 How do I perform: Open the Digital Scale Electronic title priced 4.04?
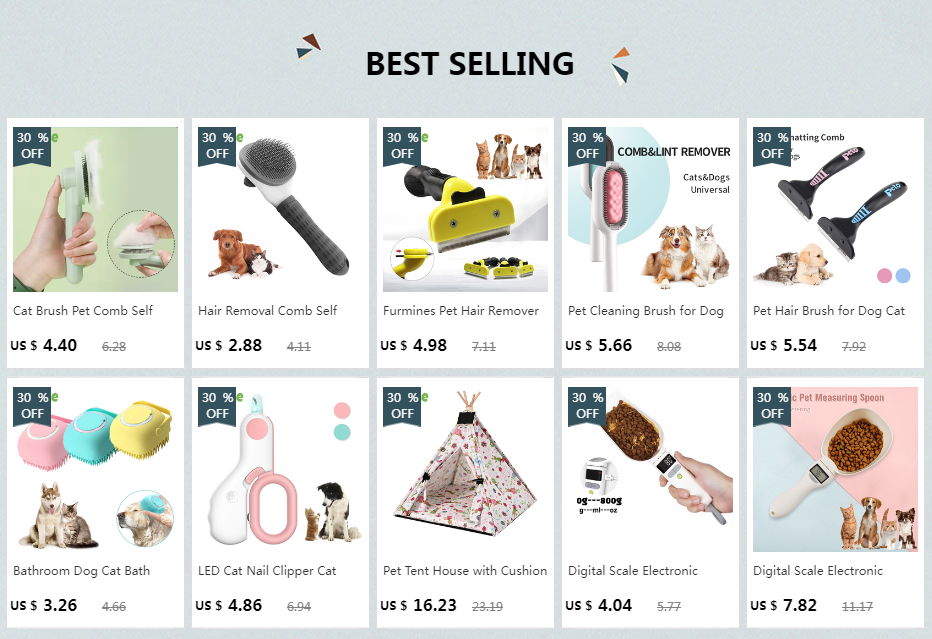click(633, 571)
